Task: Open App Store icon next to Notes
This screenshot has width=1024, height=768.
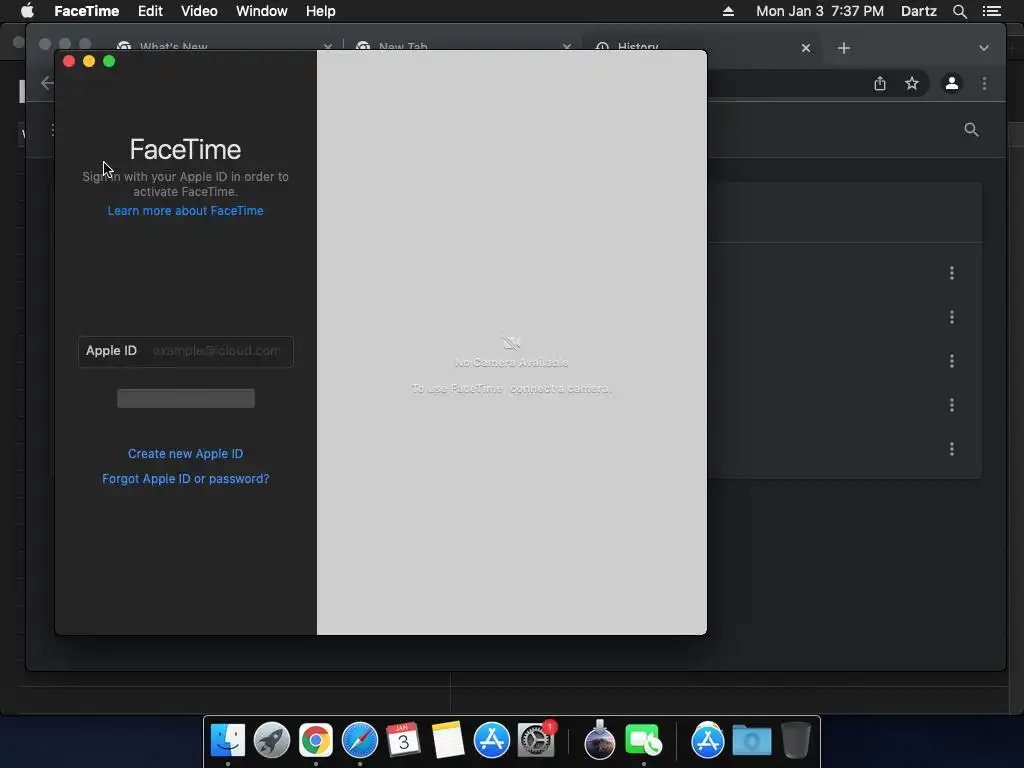Action: [x=491, y=740]
